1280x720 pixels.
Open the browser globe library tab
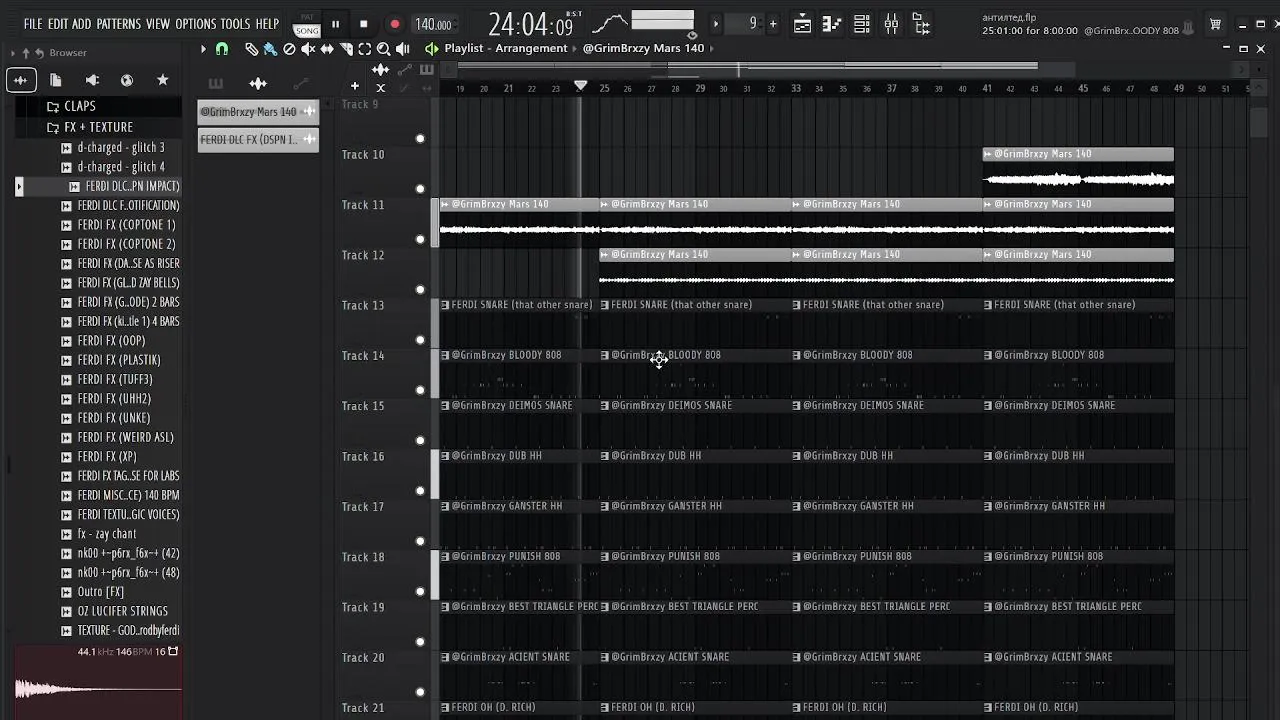[127, 80]
